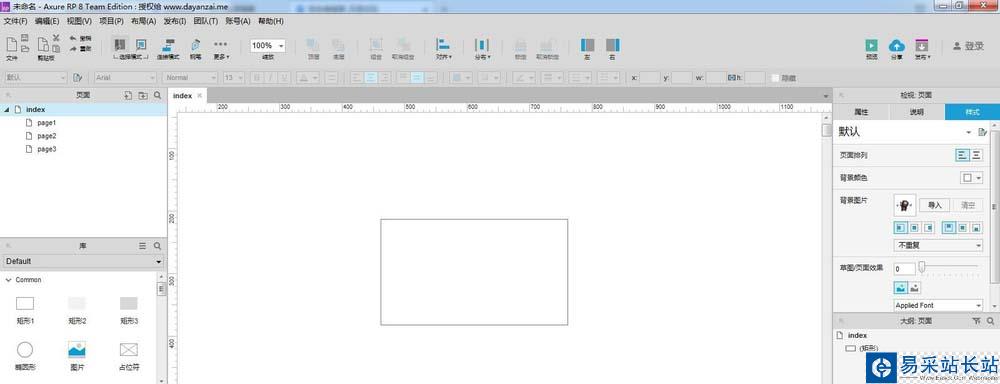Open the 发布(I) menu
The width and height of the screenshot is (1000, 384).
click(175, 21)
